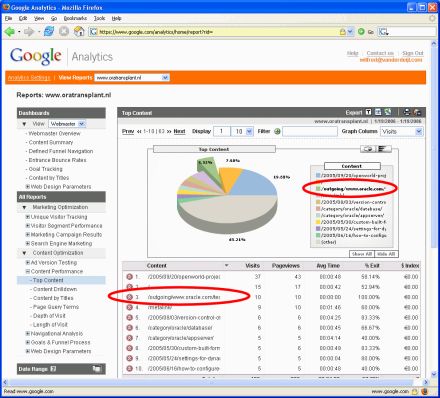Sort by the Pageviews column header
This screenshot has height=398, width=440.
coord(286,266)
